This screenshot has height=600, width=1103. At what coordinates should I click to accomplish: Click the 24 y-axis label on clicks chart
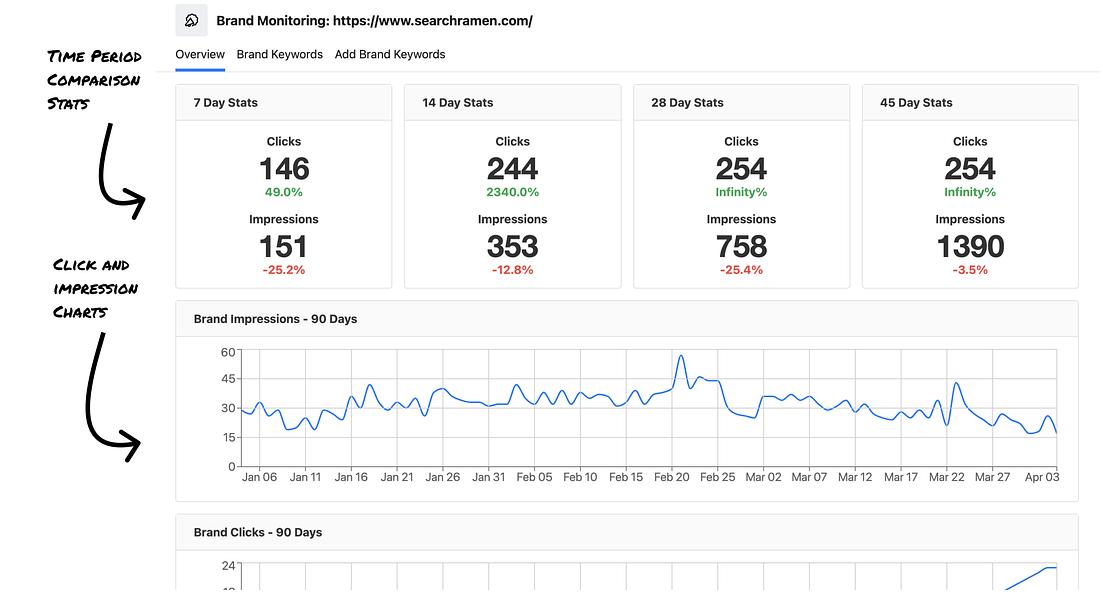click(x=228, y=566)
